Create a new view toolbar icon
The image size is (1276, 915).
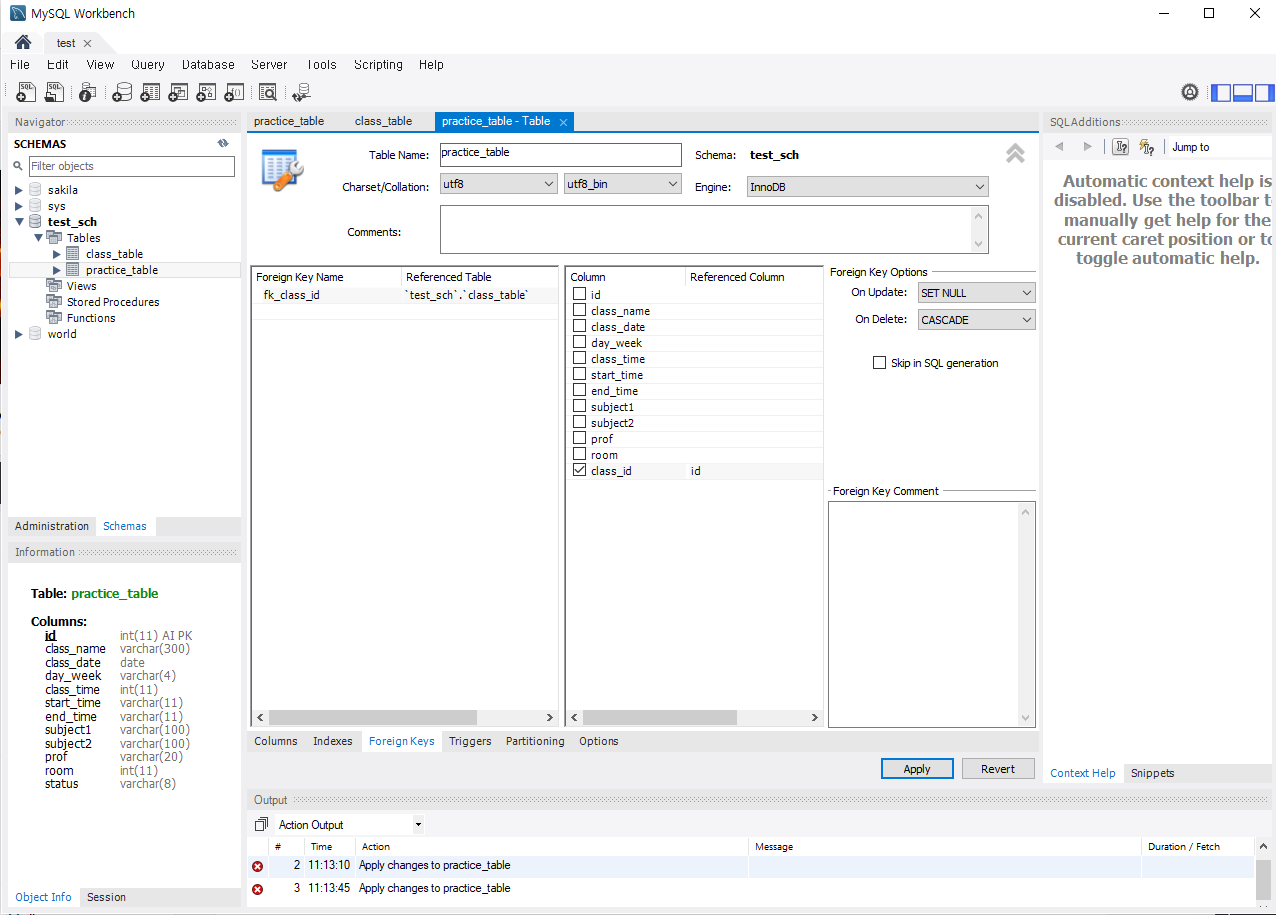tap(178, 93)
